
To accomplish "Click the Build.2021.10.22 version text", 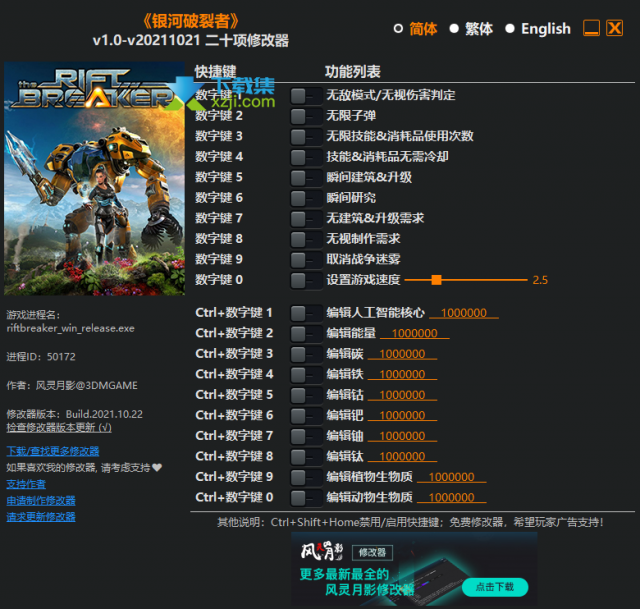I will pos(104,414).
